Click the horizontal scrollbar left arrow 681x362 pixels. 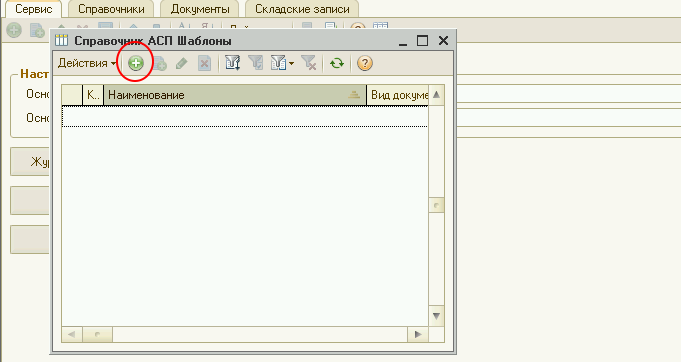click(x=72, y=334)
